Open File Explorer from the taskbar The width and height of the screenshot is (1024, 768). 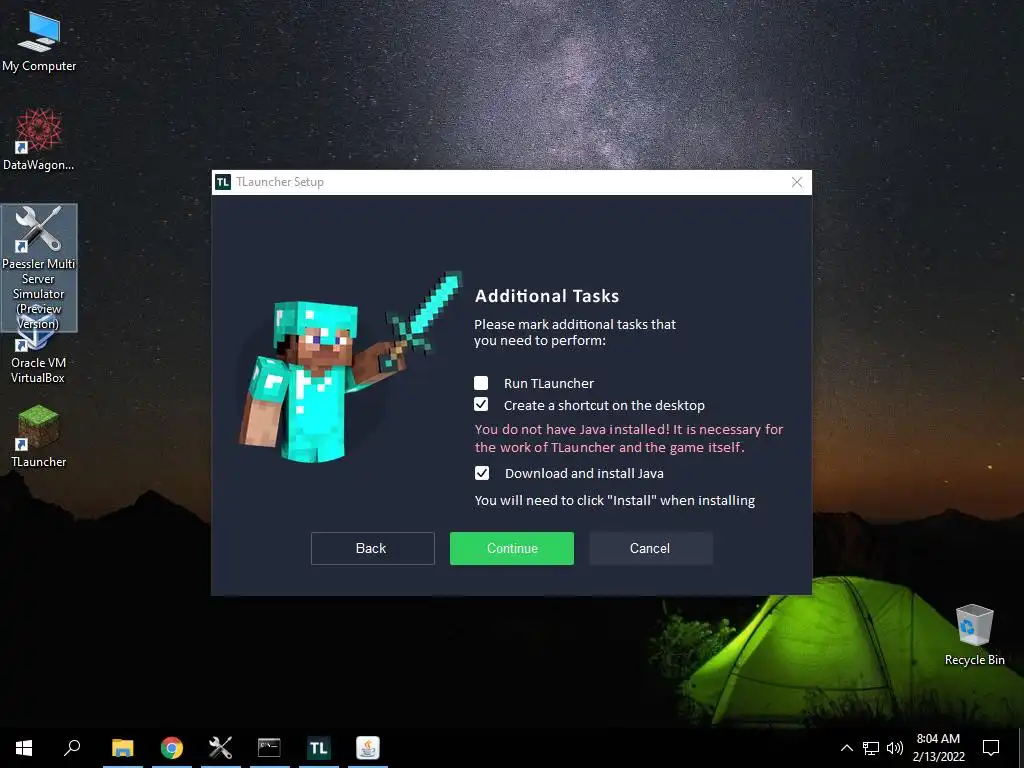122,748
